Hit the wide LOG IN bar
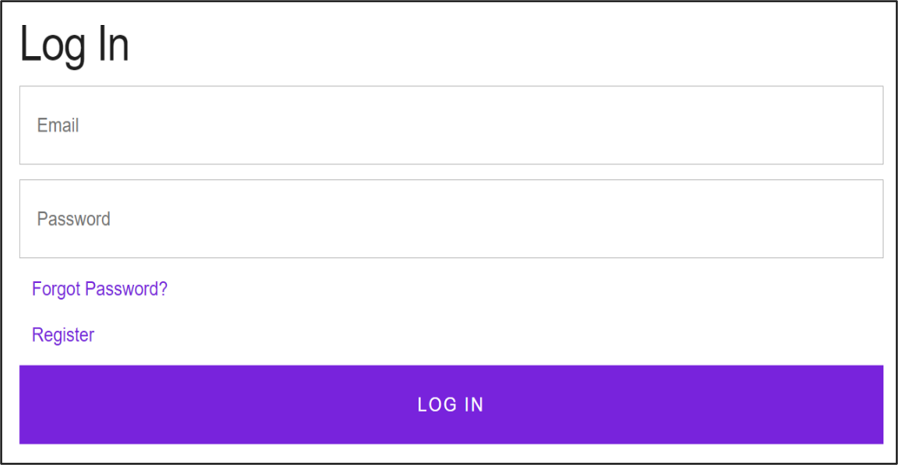The height and width of the screenshot is (465, 898). (x=450, y=404)
